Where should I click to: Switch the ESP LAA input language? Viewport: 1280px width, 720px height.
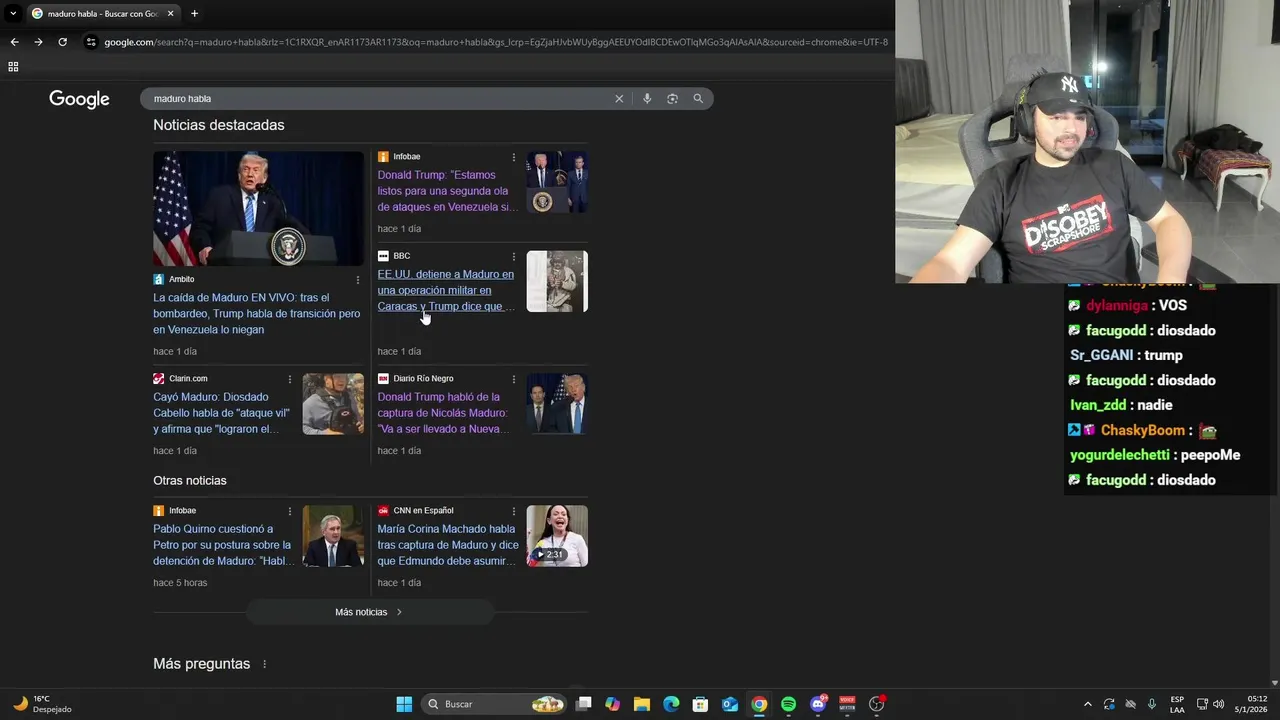click(1177, 704)
